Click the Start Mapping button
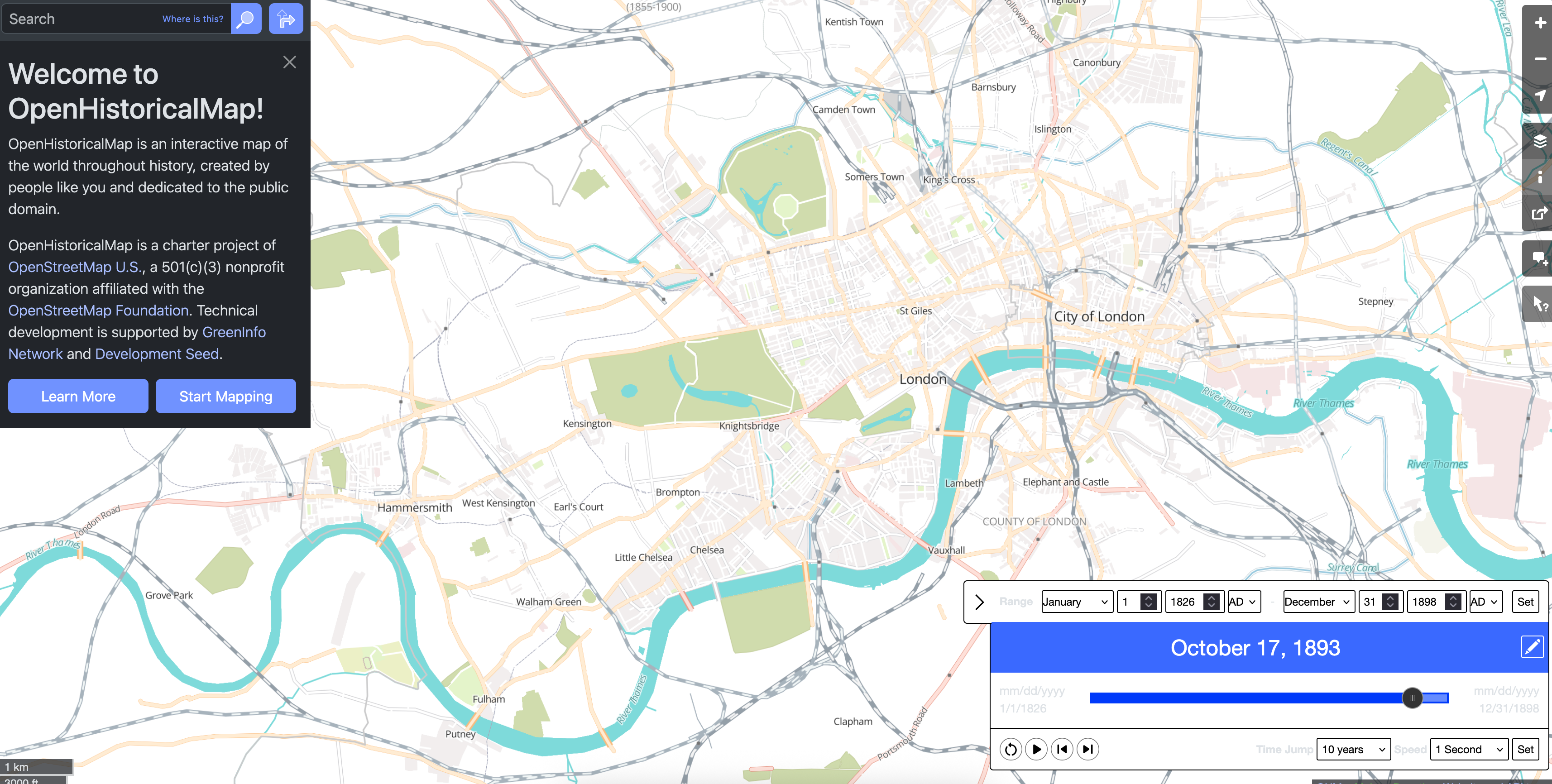Viewport: 1552px width, 784px height. point(225,396)
